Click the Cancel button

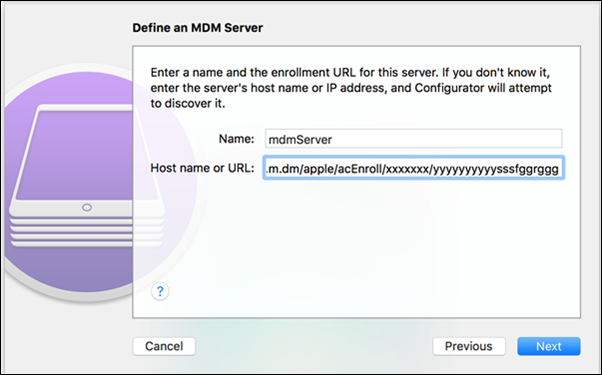click(x=164, y=346)
